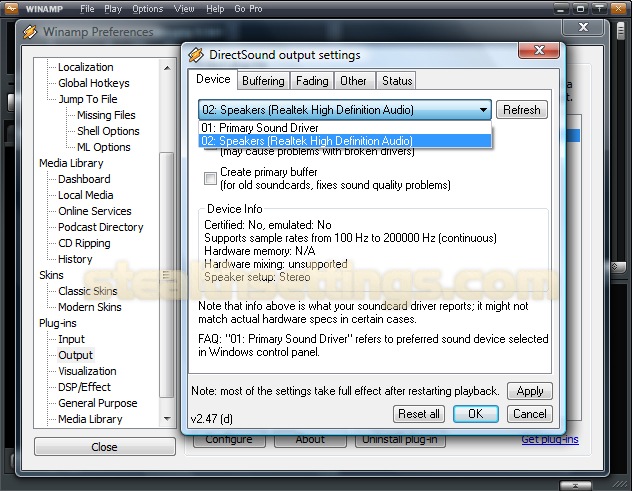Click the About button behind the dialog

310,441
